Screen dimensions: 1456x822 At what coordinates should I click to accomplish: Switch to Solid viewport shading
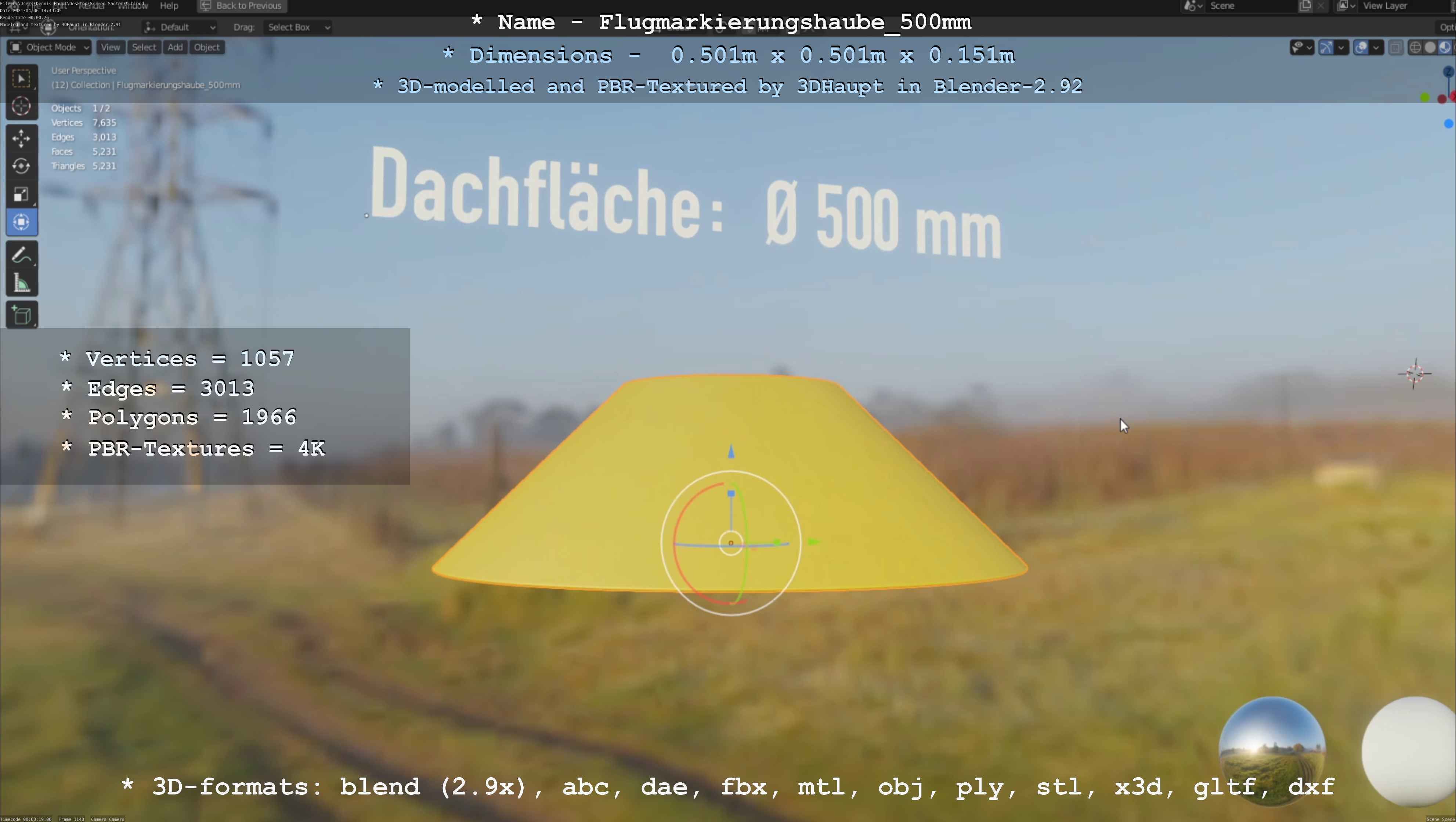tap(1430, 47)
